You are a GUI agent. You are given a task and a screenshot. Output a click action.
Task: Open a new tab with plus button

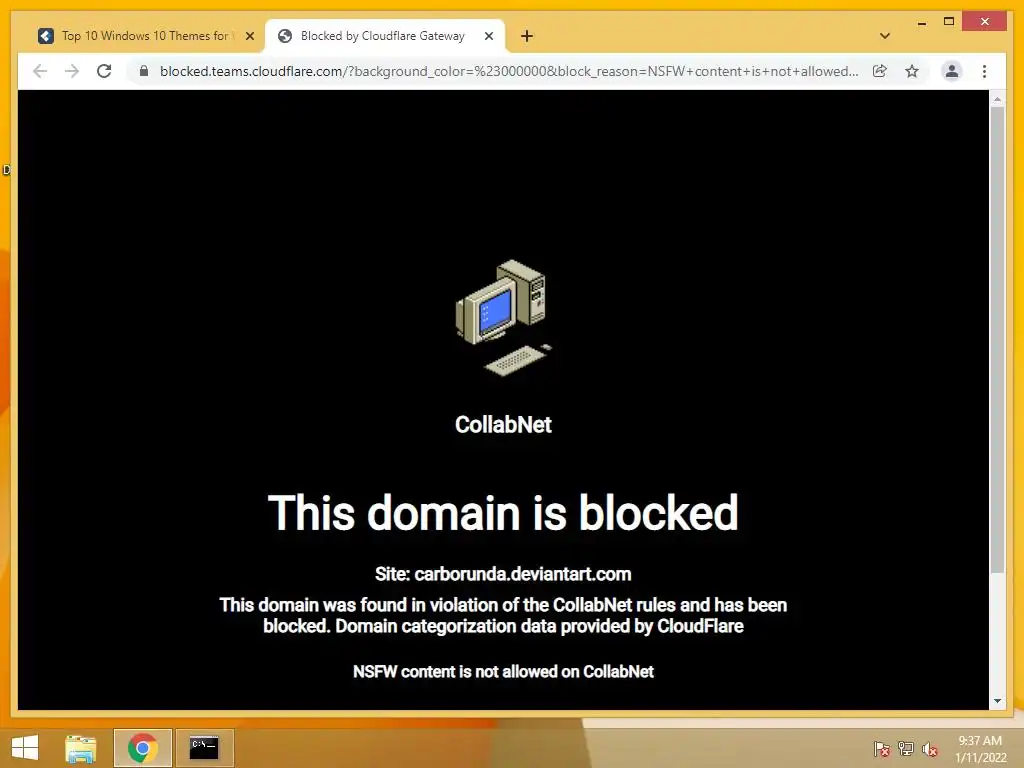(x=527, y=36)
